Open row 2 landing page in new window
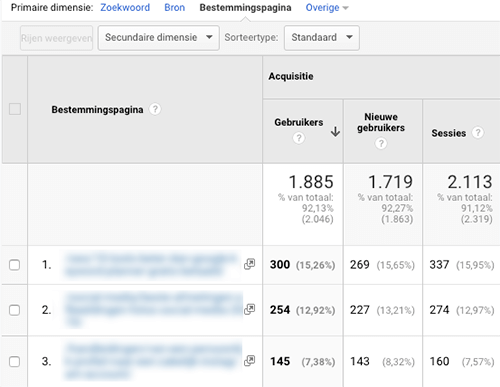500x387 pixels. pyautogui.click(x=249, y=309)
